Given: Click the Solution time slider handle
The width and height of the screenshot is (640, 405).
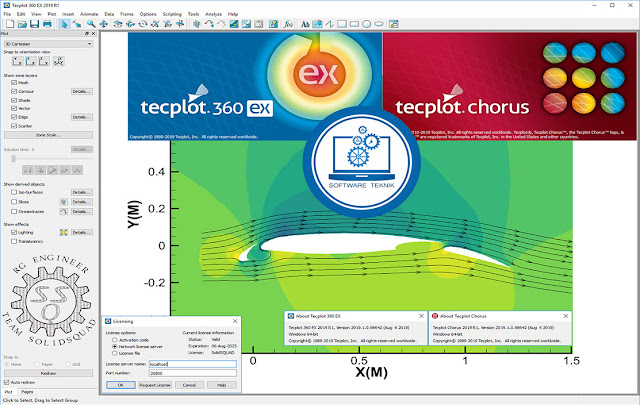Looking at the screenshot, I should [13, 158].
